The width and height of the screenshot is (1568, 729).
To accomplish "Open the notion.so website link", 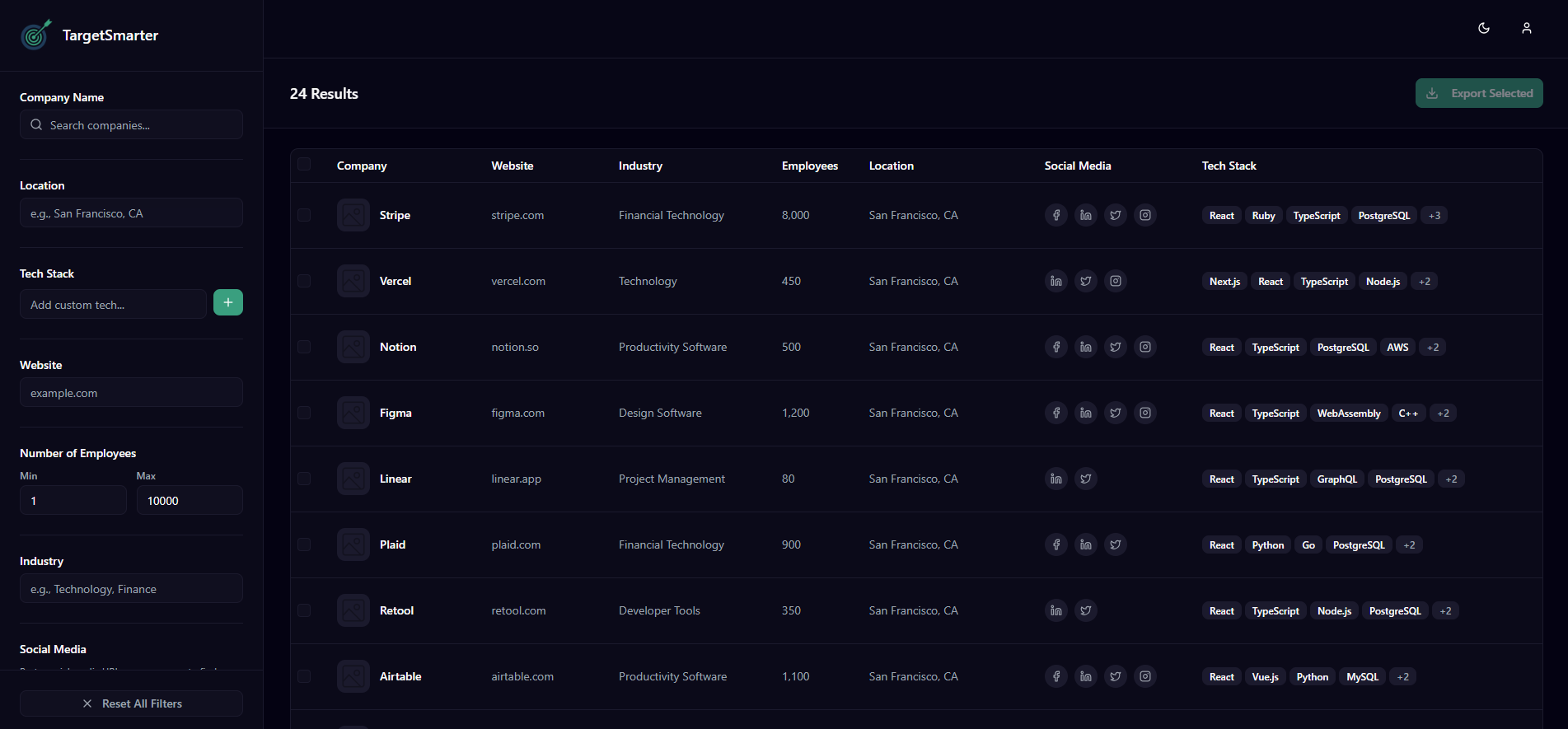I will [x=515, y=347].
